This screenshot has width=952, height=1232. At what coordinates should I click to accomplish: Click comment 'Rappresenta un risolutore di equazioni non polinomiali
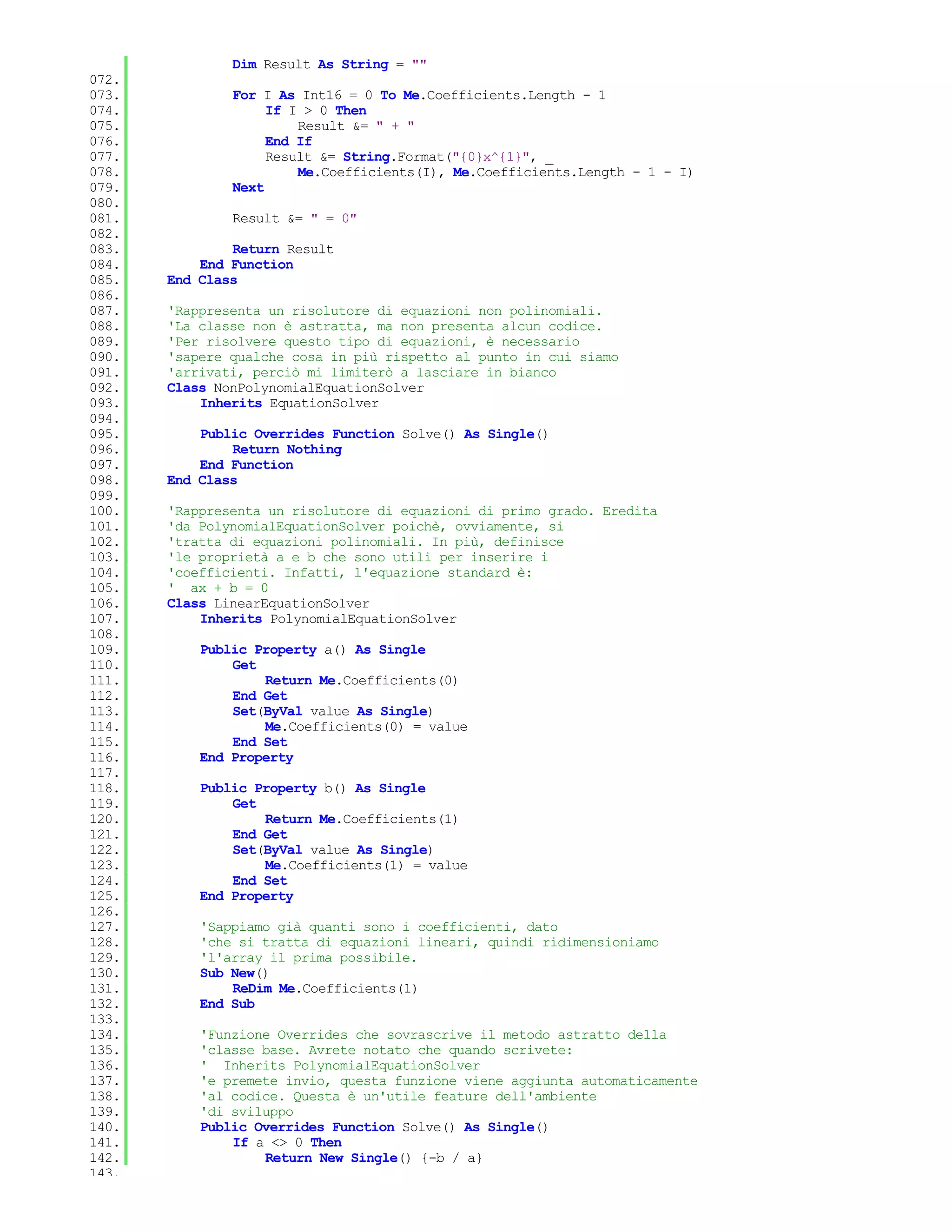coord(384,311)
